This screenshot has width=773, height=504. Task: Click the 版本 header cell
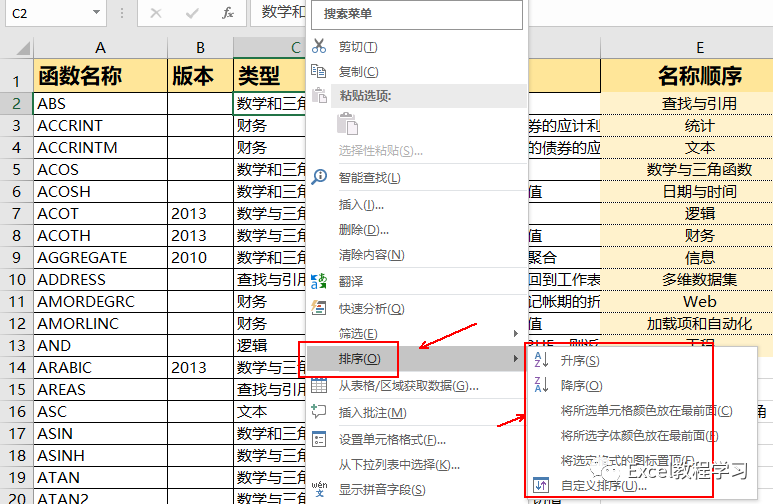[x=200, y=75]
